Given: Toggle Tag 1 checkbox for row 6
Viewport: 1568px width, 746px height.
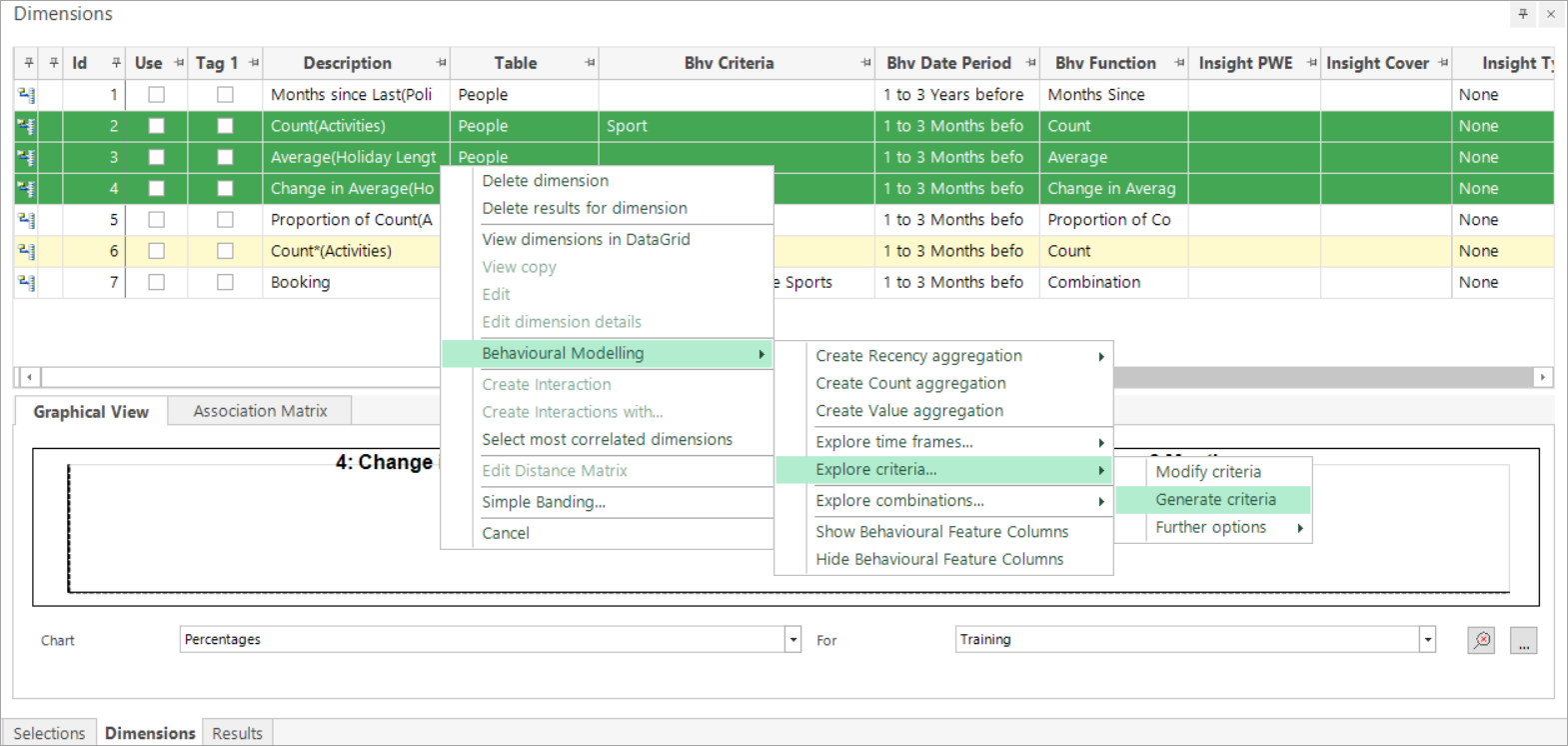Looking at the screenshot, I should (225, 251).
